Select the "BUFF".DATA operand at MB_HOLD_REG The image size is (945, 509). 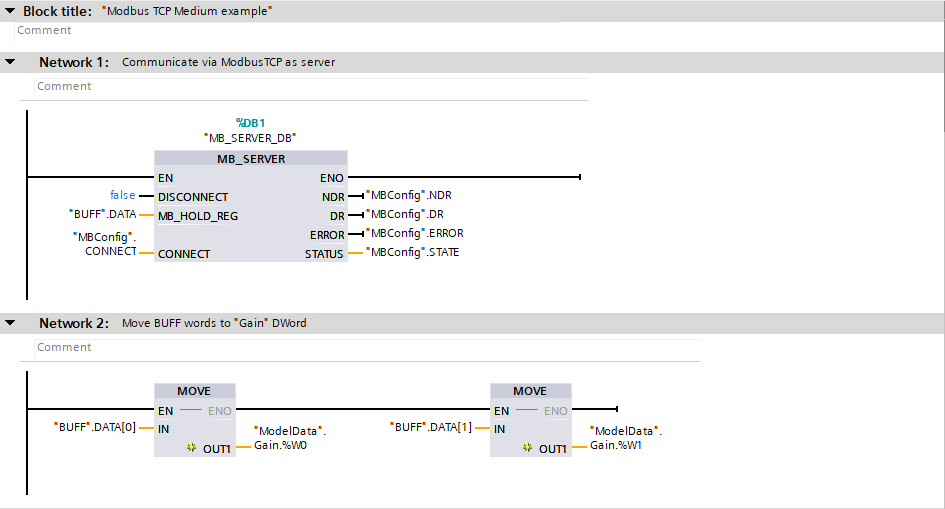tap(102, 215)
